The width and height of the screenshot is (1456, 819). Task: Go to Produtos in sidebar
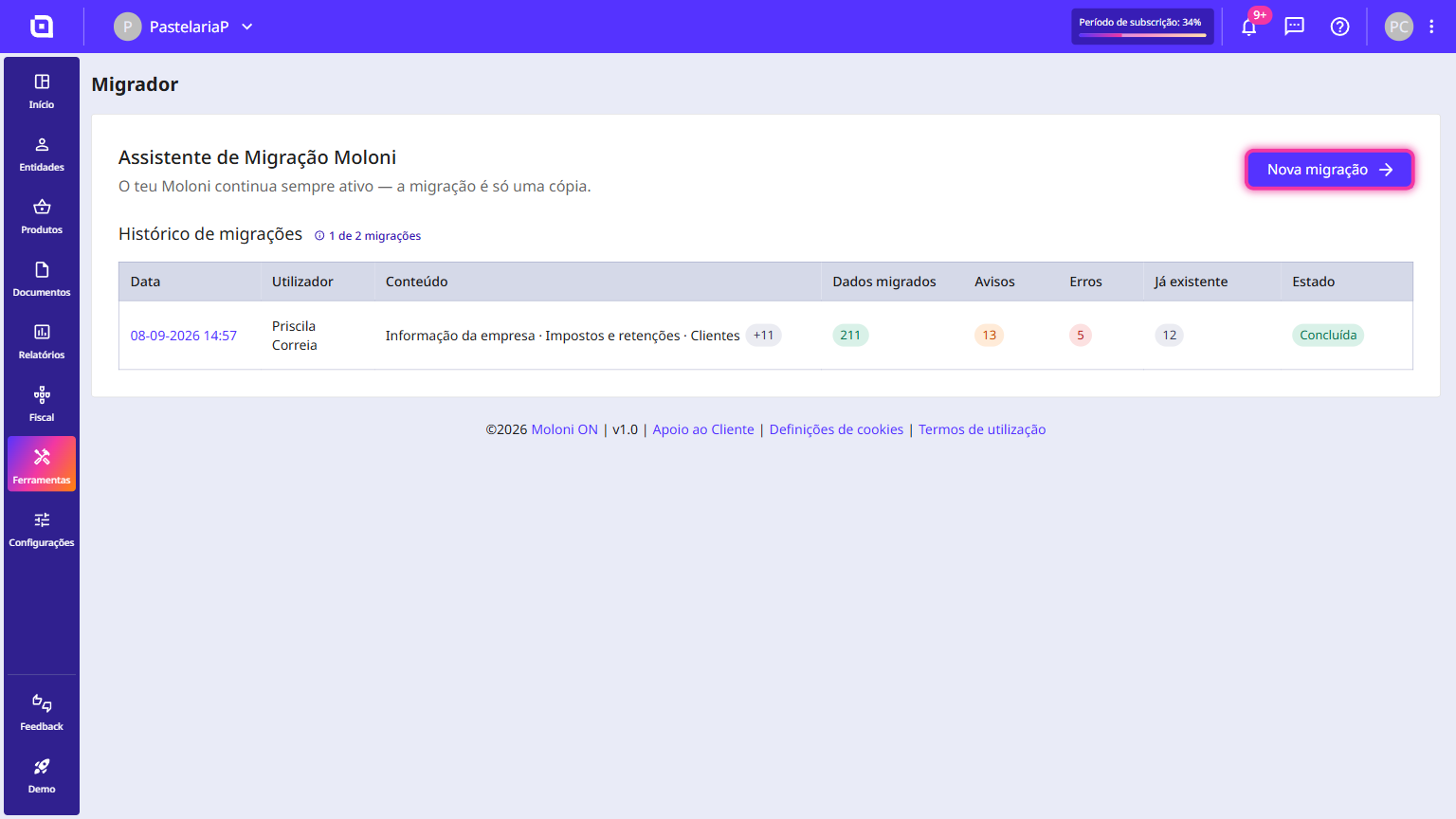42,216
